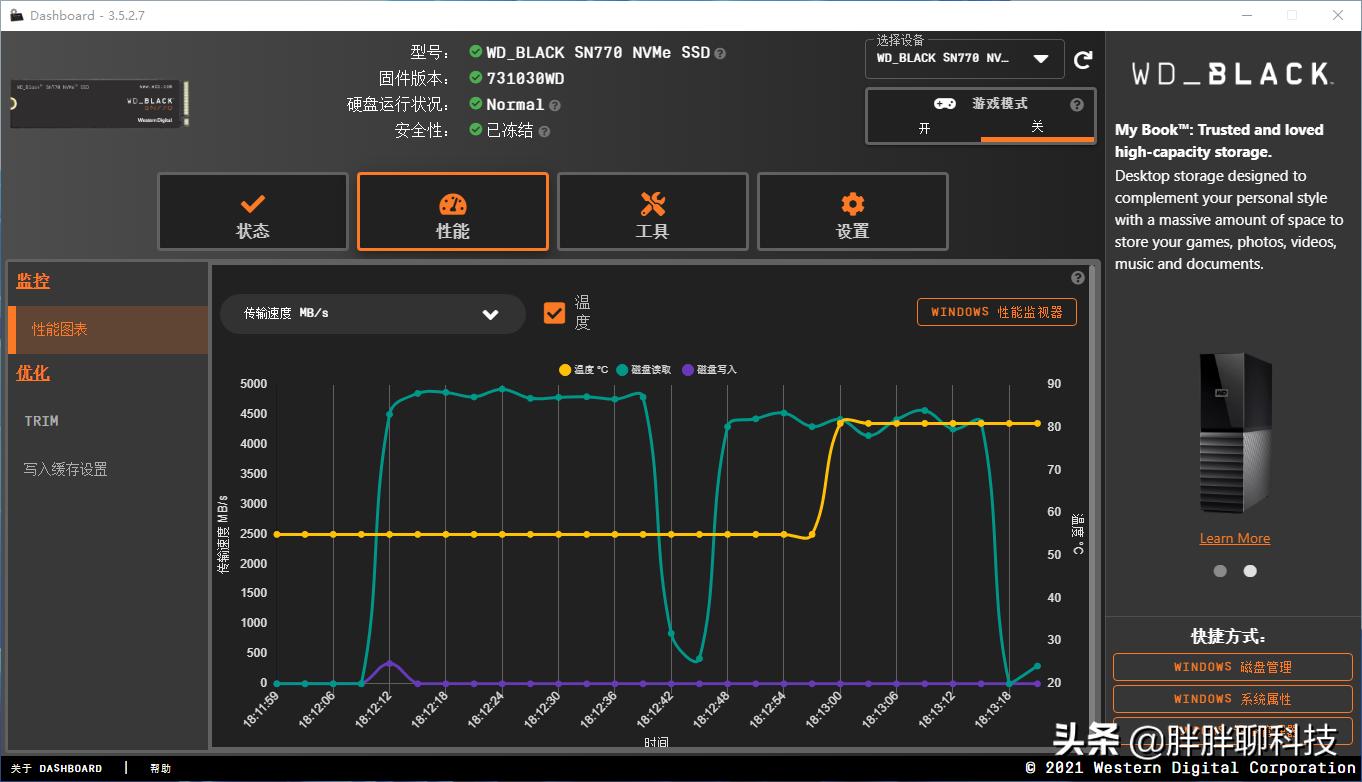The image size is (1362, 782).
Task: Click the gamepad icon in 游戏模式 panel
Action: (944, 103)
